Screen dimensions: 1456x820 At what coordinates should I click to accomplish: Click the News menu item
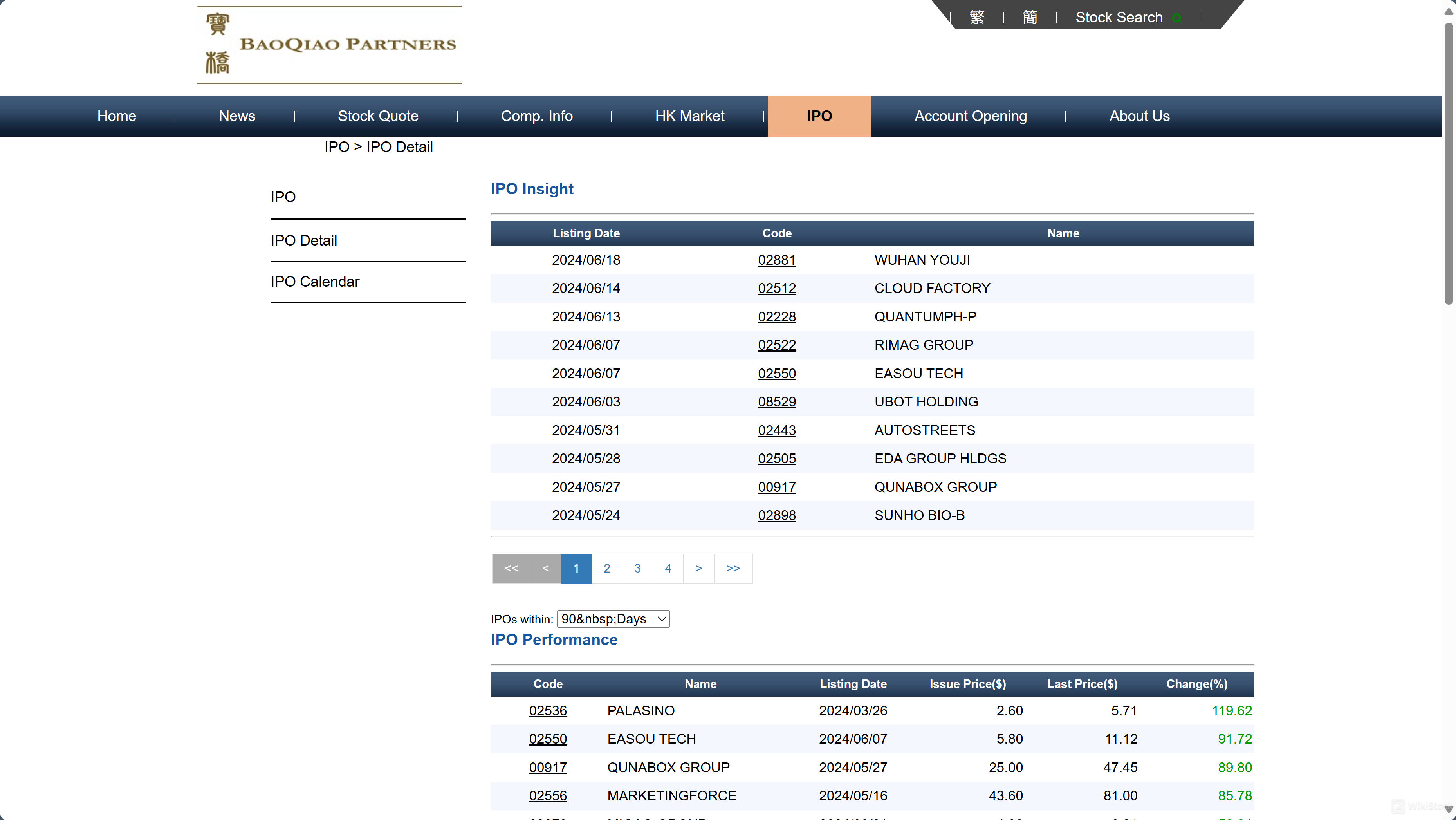236,116
